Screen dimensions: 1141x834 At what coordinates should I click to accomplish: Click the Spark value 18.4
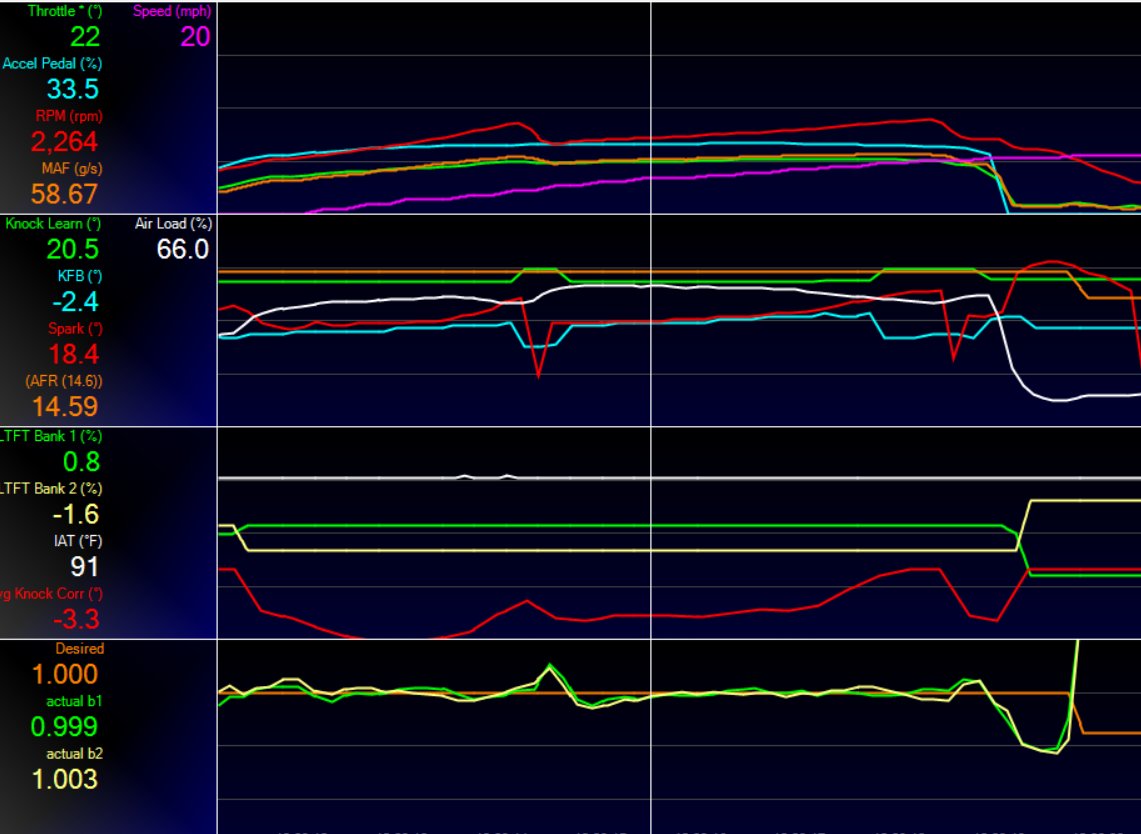point(73,354)
